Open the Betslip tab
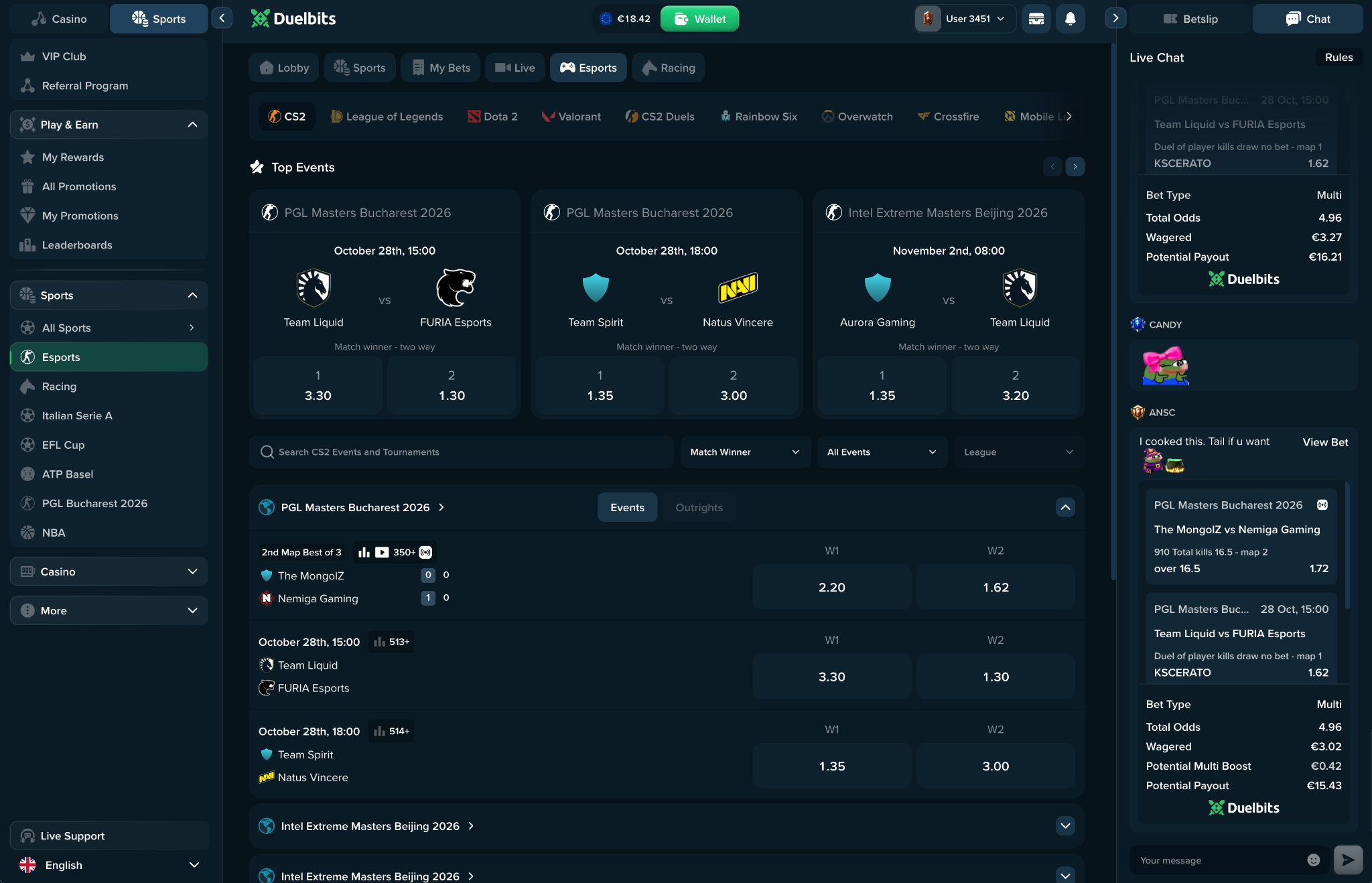The width and height of the screenshot is (1372, 883). tap(1190, 19)
